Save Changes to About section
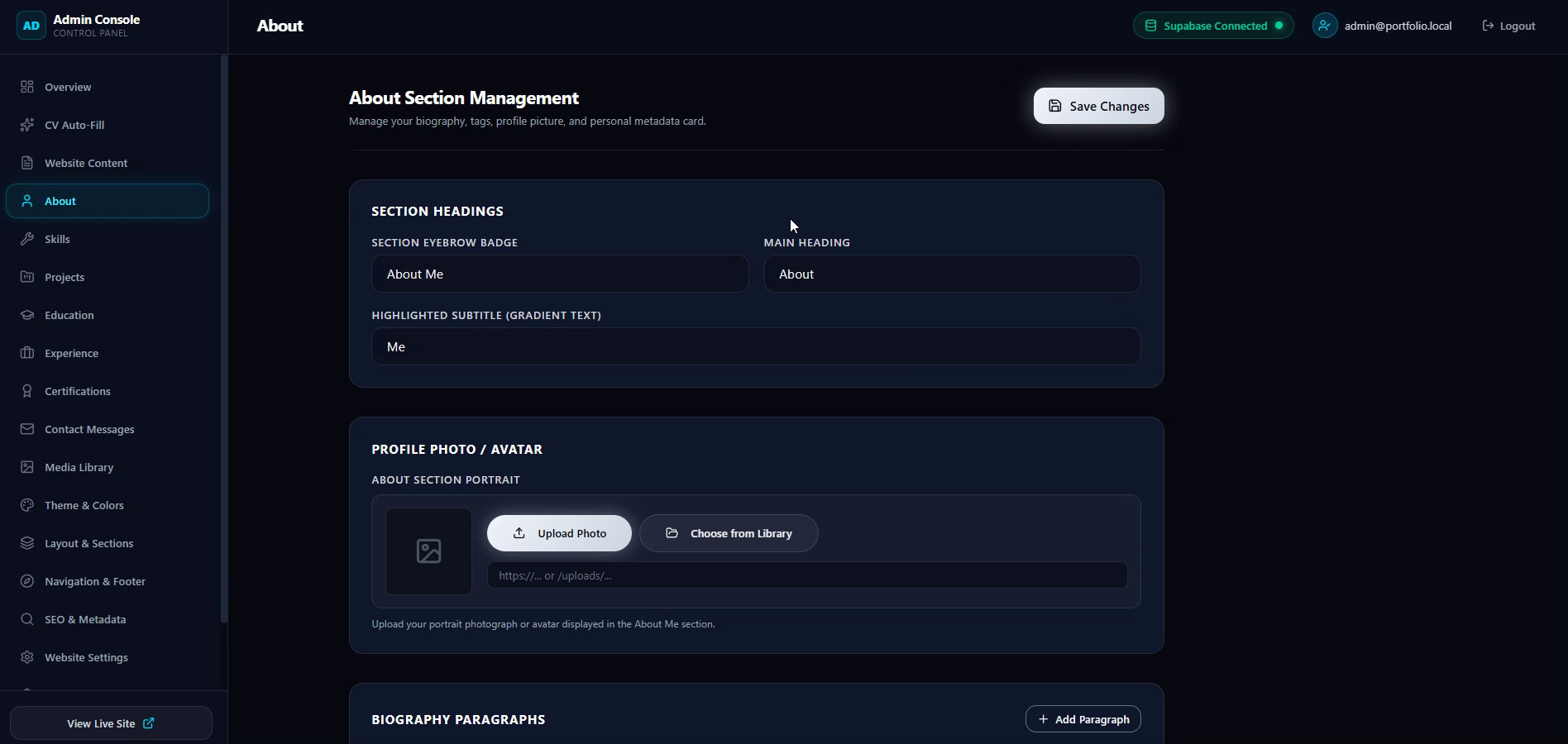 point(1098,106)
